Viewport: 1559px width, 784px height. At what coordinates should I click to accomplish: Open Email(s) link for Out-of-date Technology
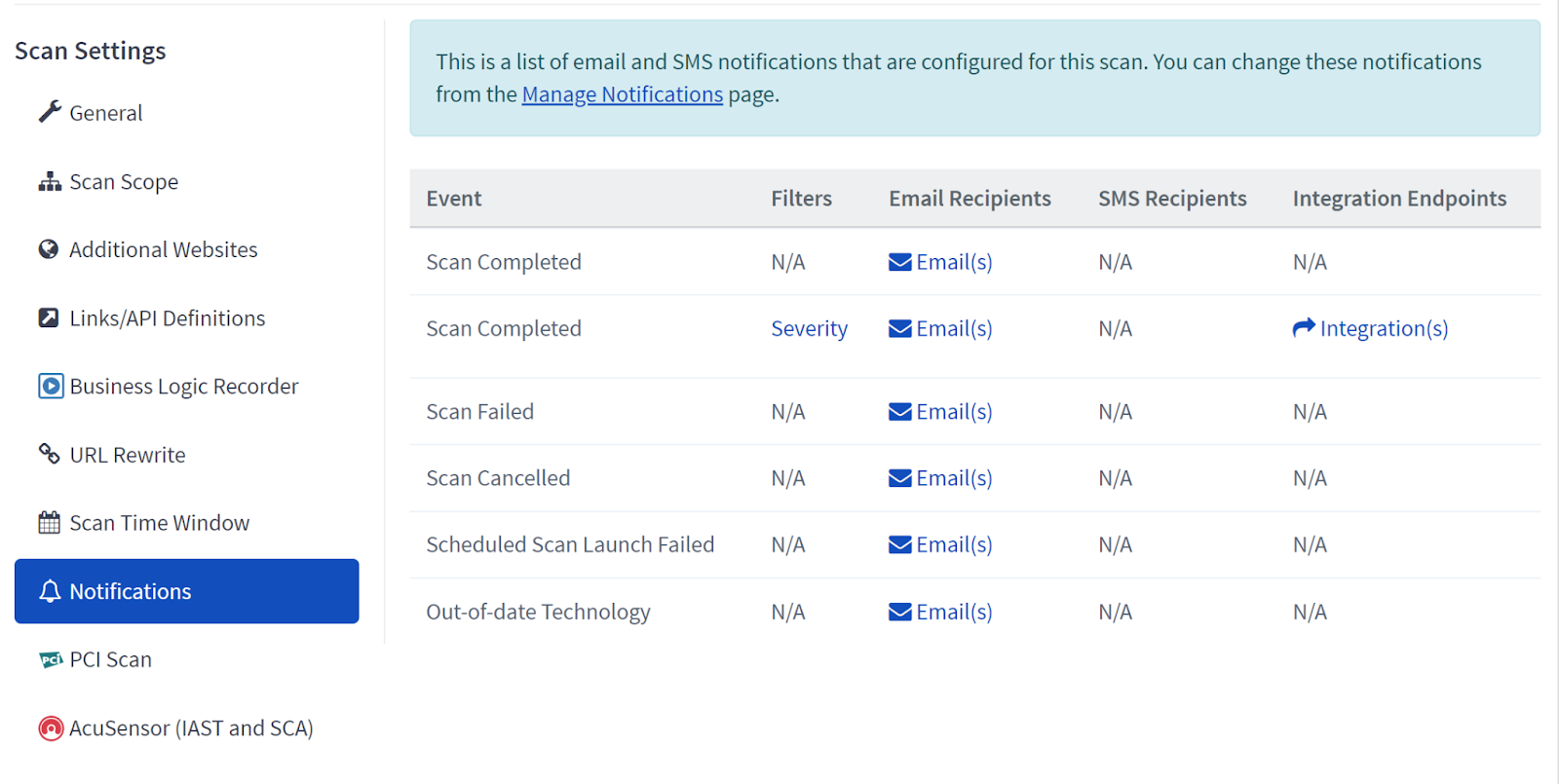coord(954,612)
